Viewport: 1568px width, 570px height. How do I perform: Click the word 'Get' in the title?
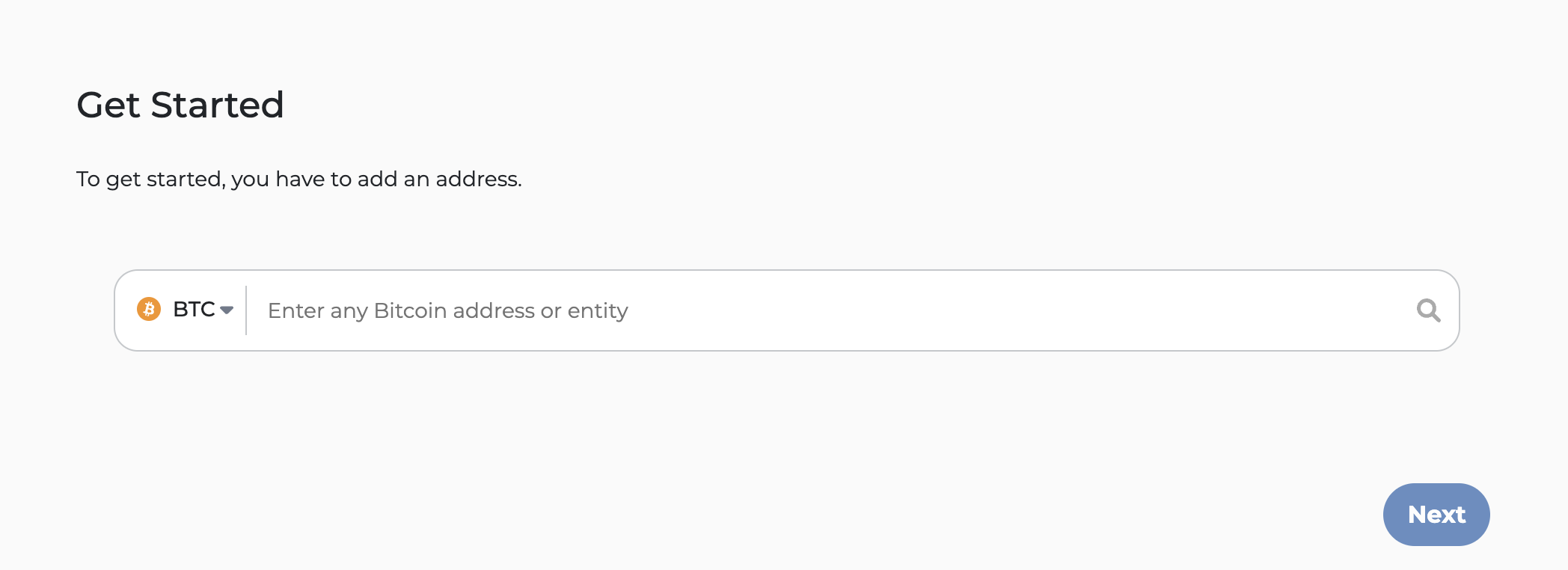tap(109, 105)
